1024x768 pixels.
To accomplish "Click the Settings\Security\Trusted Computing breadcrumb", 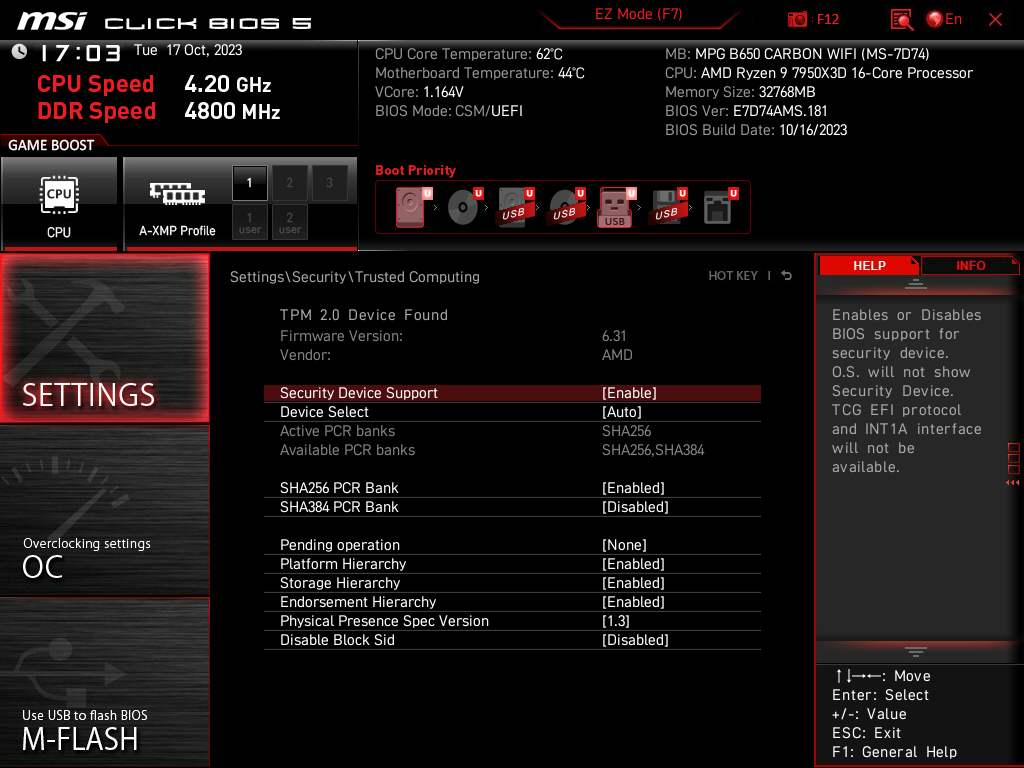I will (x=355, y=277).
